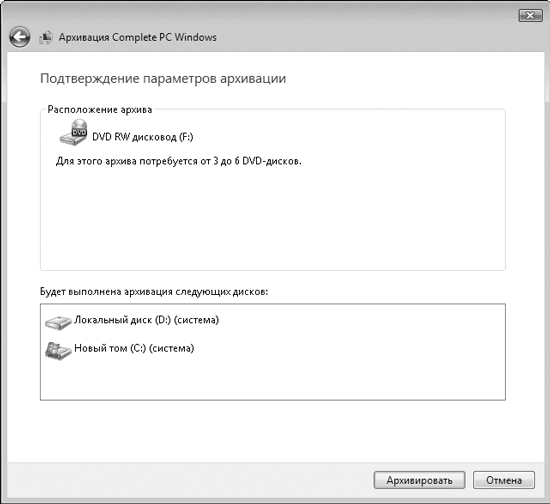
Task: Go back using the round arrow button
Action: [20, 37]
